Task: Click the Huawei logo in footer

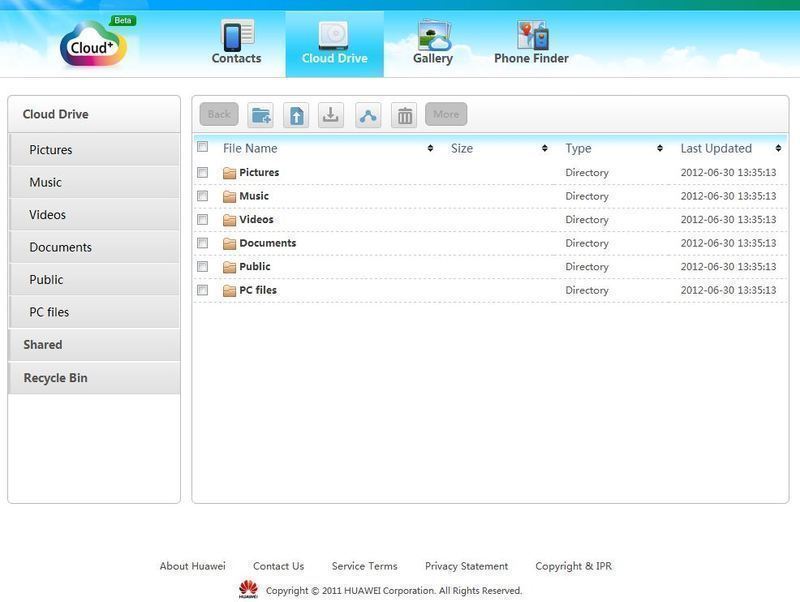Action: [x=248, y=589]
